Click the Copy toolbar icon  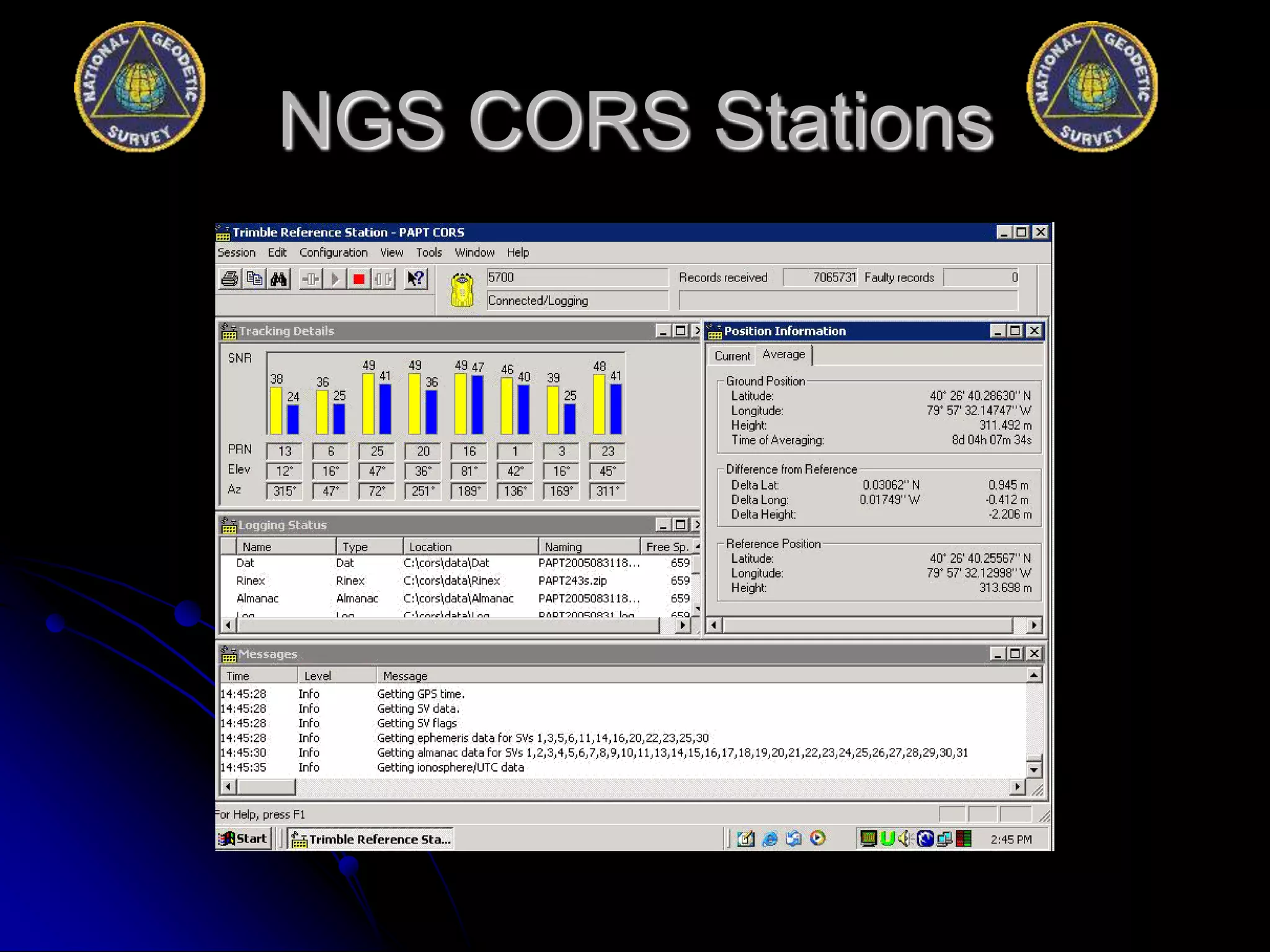[254, 279]
